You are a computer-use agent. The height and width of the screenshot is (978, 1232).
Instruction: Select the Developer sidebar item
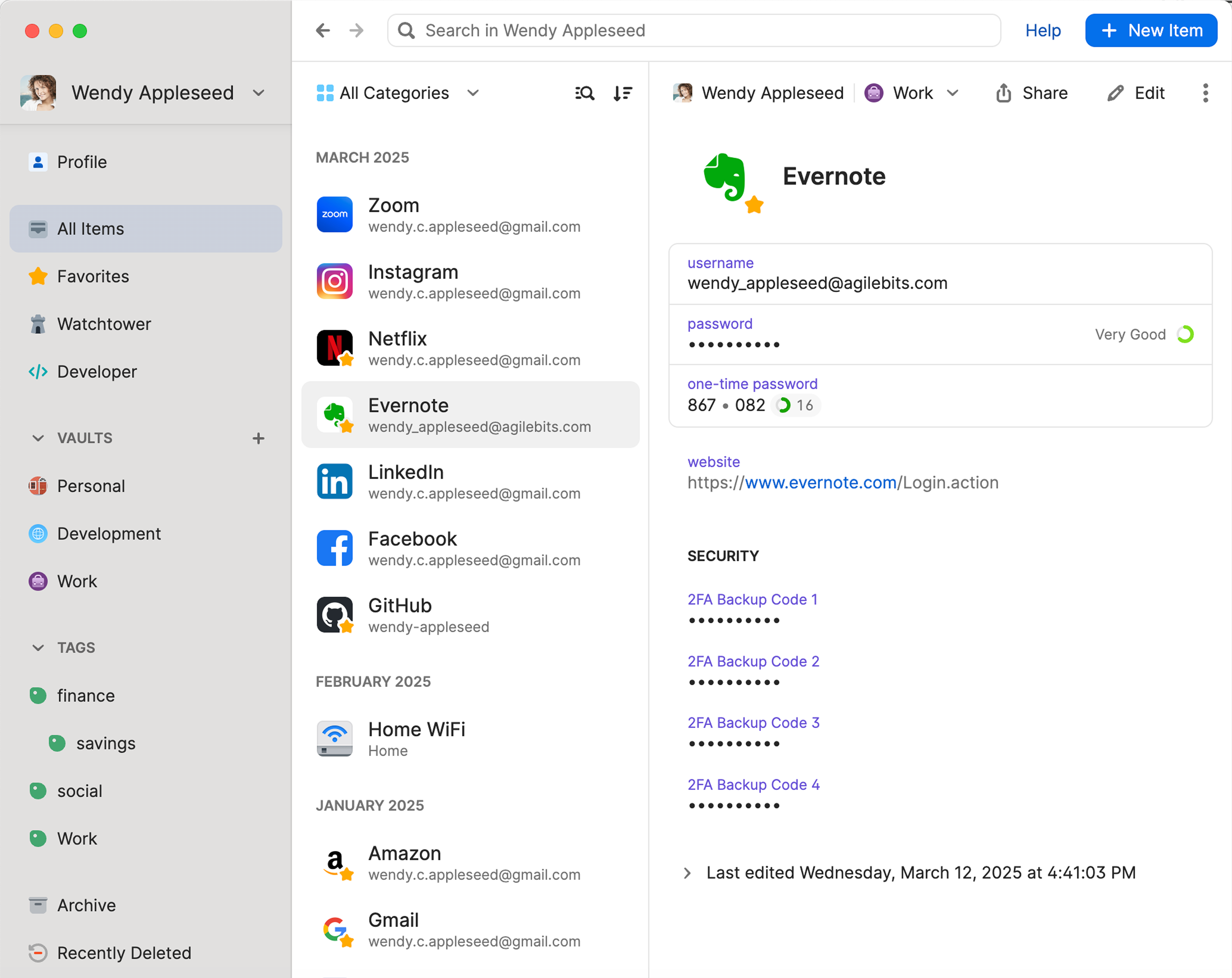[x=97, y=371]
